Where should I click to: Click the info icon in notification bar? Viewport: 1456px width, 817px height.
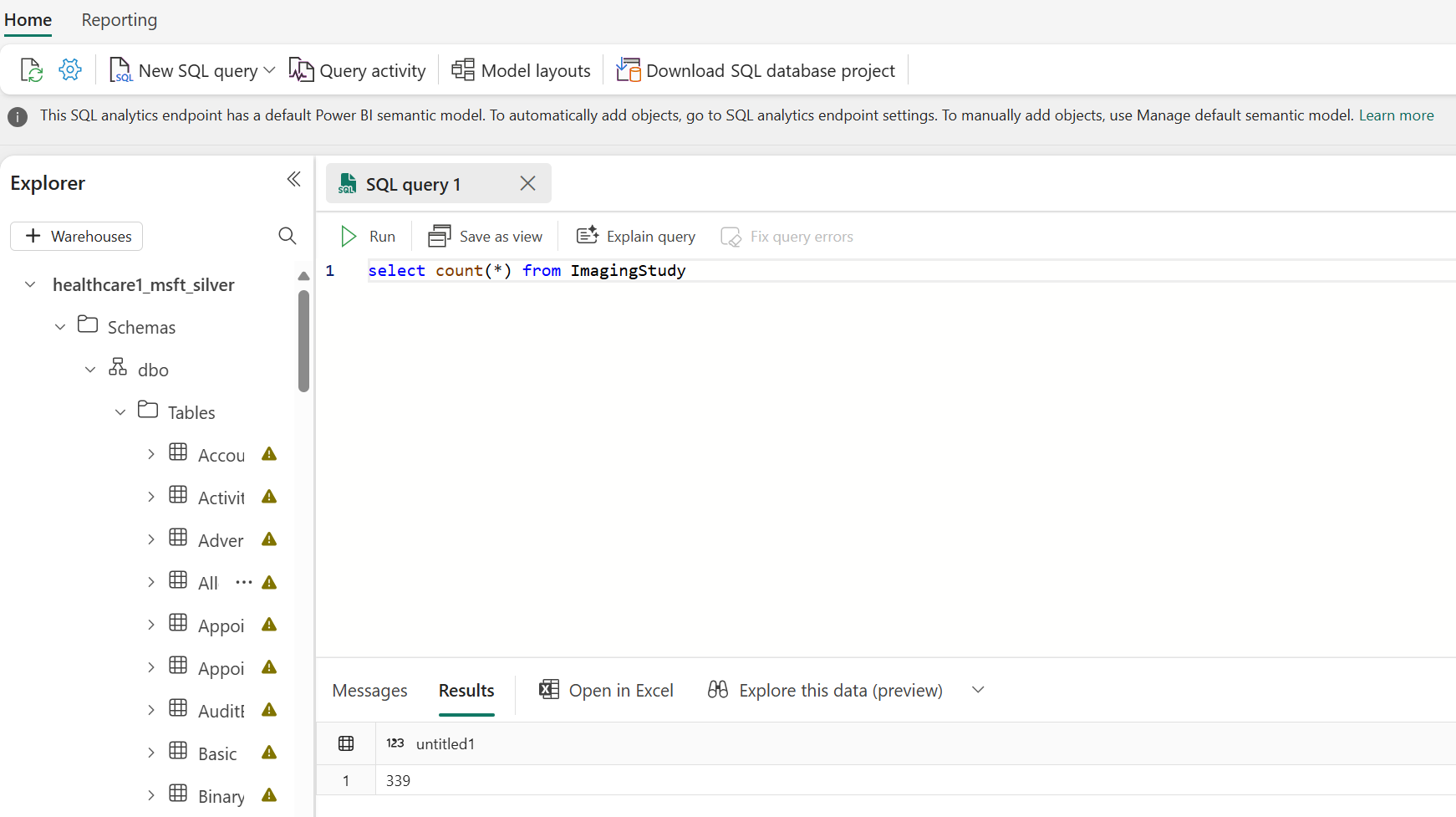(x=18, y=116)
